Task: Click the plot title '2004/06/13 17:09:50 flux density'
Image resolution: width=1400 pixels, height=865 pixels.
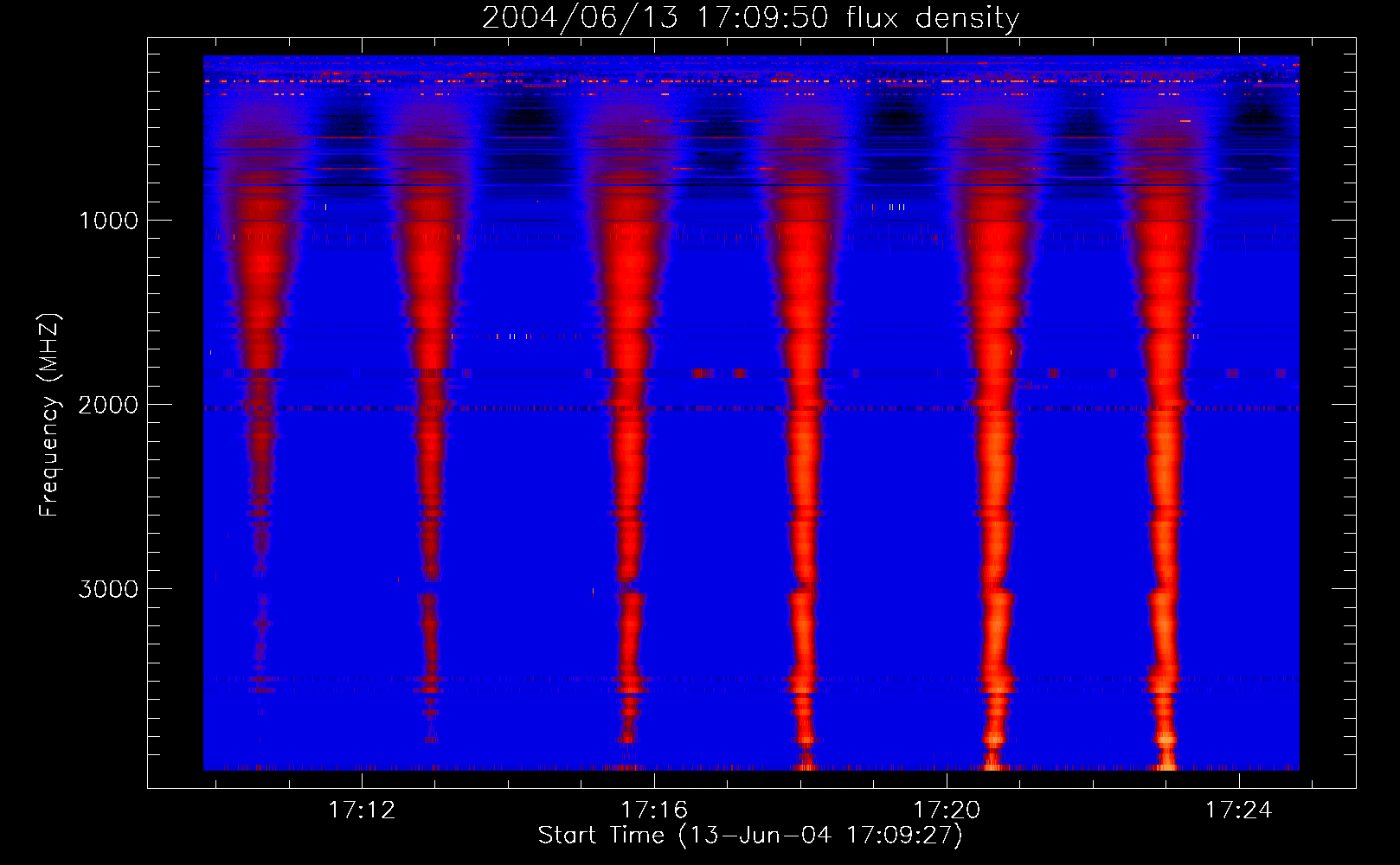Action: point(750,17)
